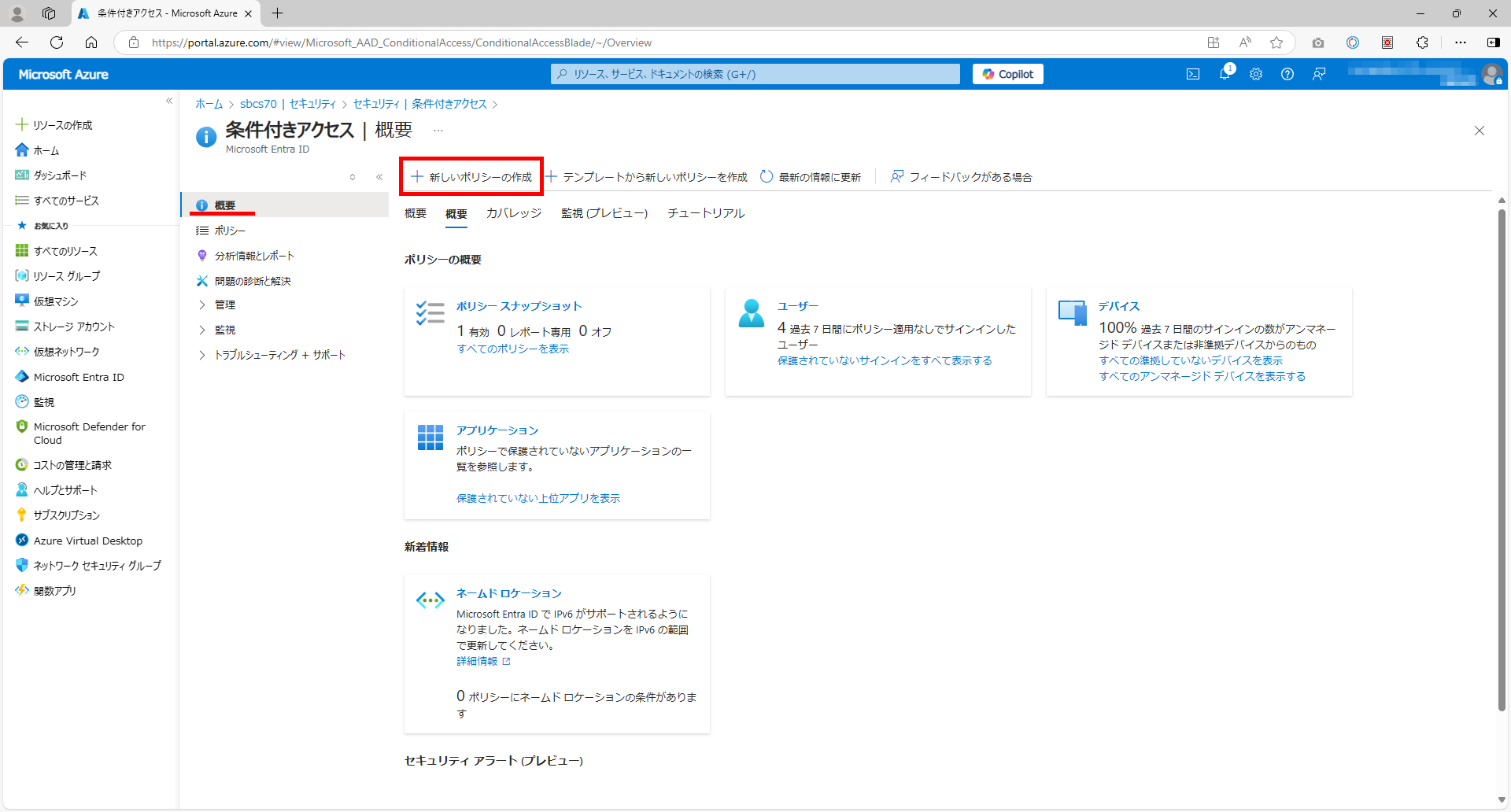1511x812 pixels.
Task: Close the 条件付きアクセス blade
Action: 1480,131
